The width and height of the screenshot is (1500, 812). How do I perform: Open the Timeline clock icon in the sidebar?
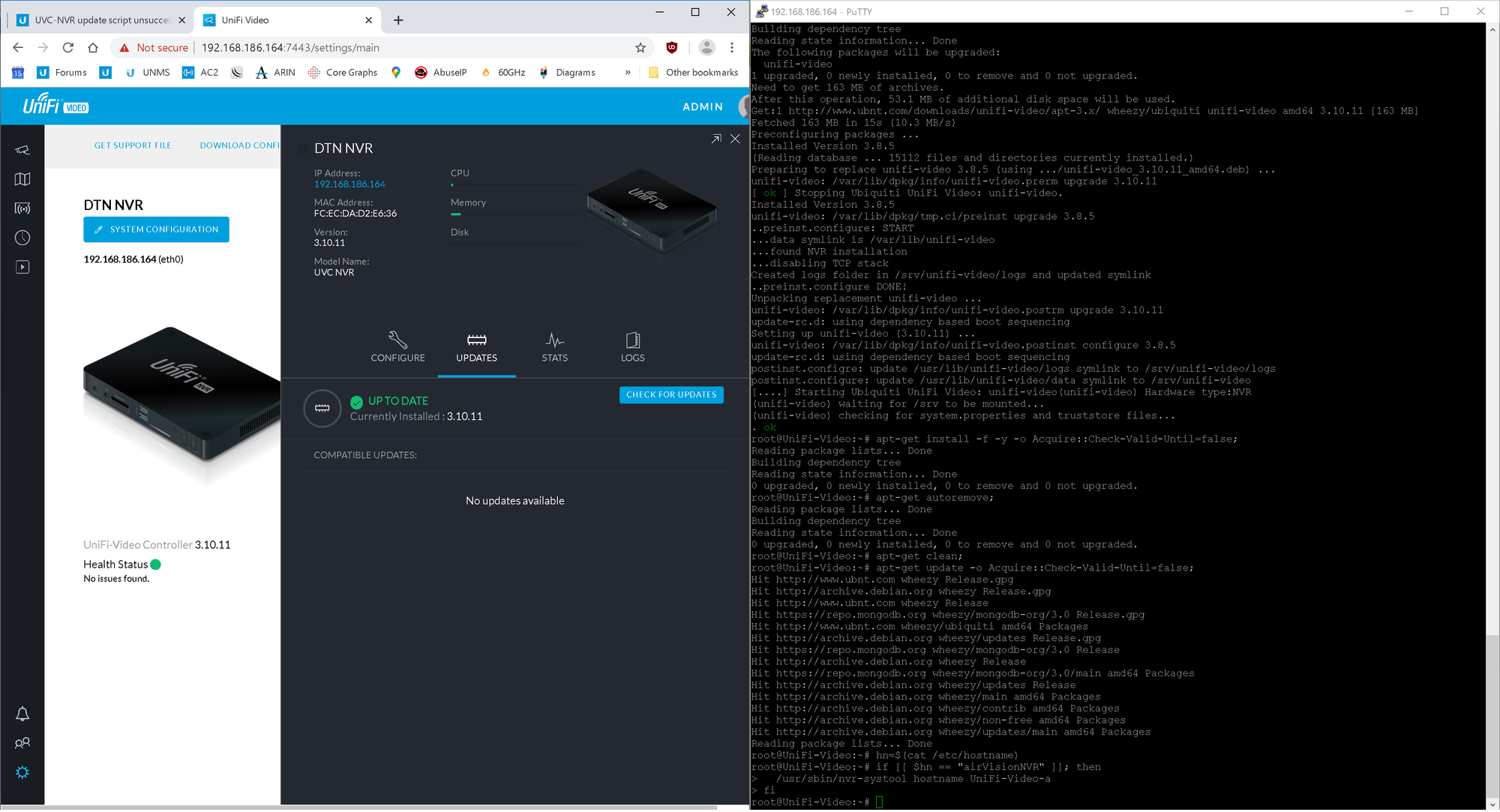coord(22,238)
